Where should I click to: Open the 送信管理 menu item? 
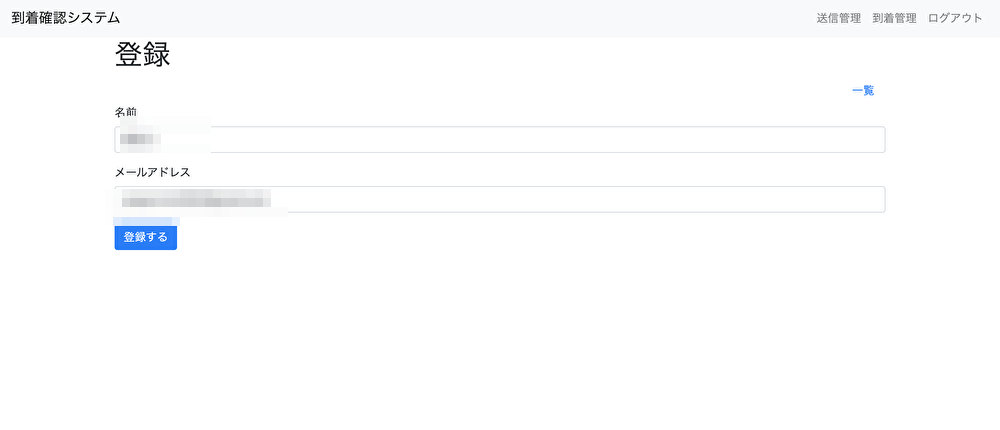[838, 18]
